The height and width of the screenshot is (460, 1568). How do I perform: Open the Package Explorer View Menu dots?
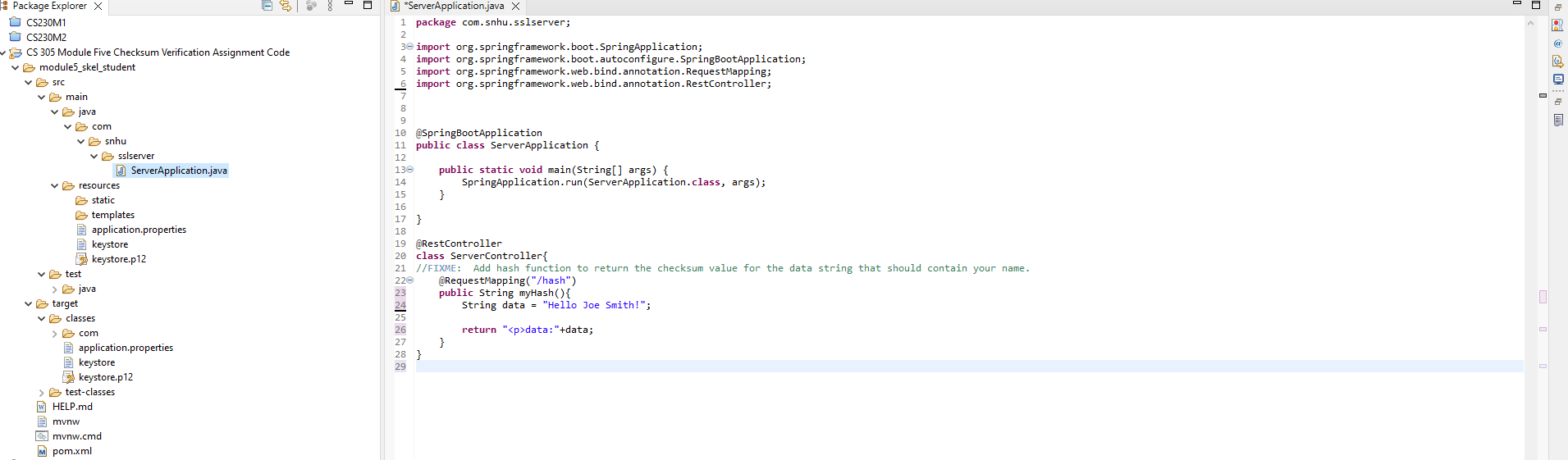click(330, 6)
